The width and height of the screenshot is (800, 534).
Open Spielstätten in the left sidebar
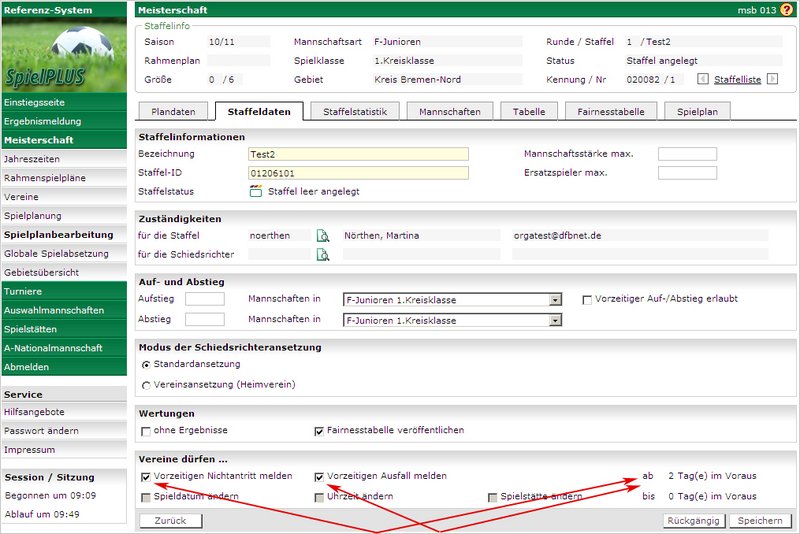31,329
